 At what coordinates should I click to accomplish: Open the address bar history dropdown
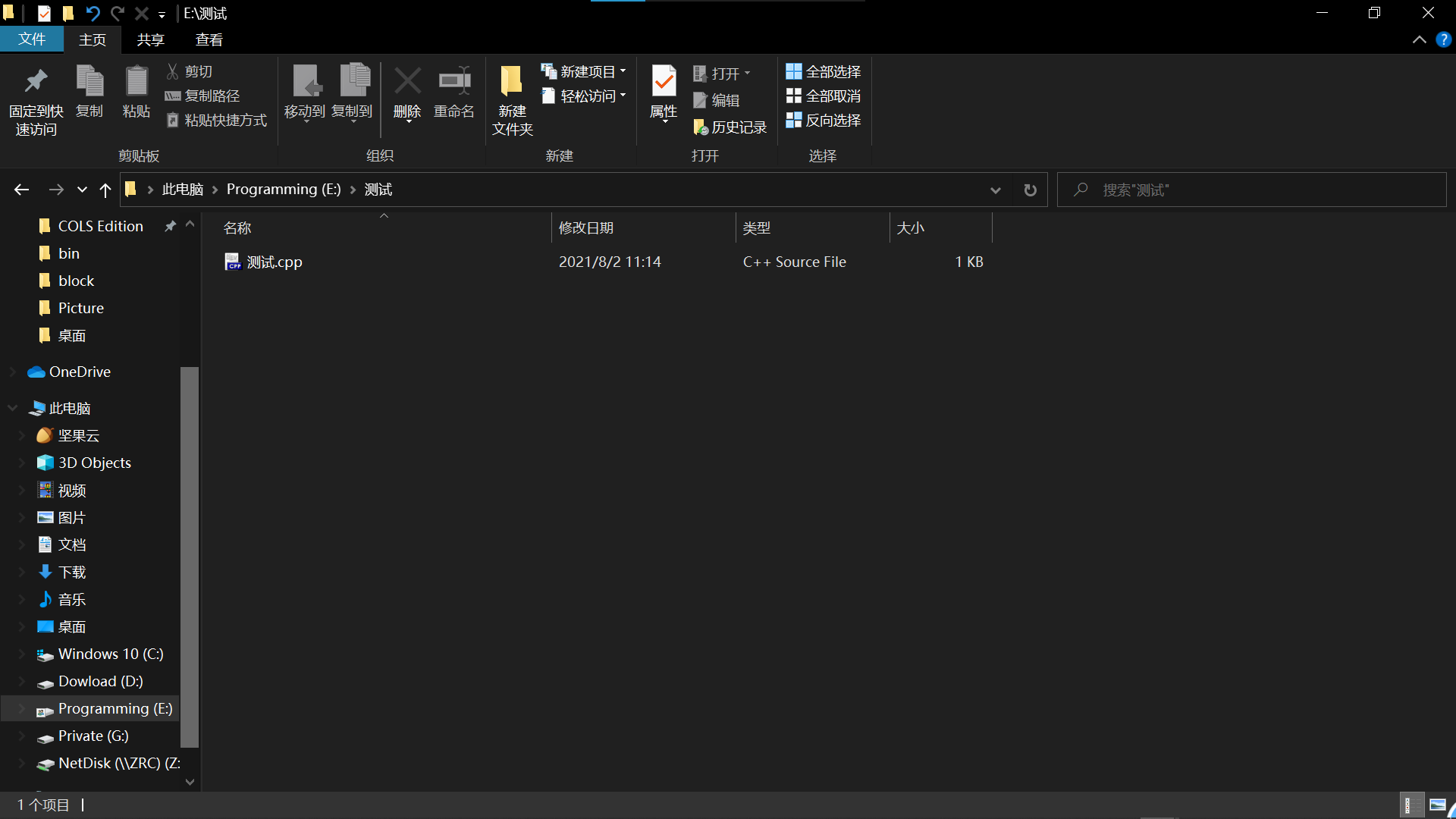[x=996, y=190]
